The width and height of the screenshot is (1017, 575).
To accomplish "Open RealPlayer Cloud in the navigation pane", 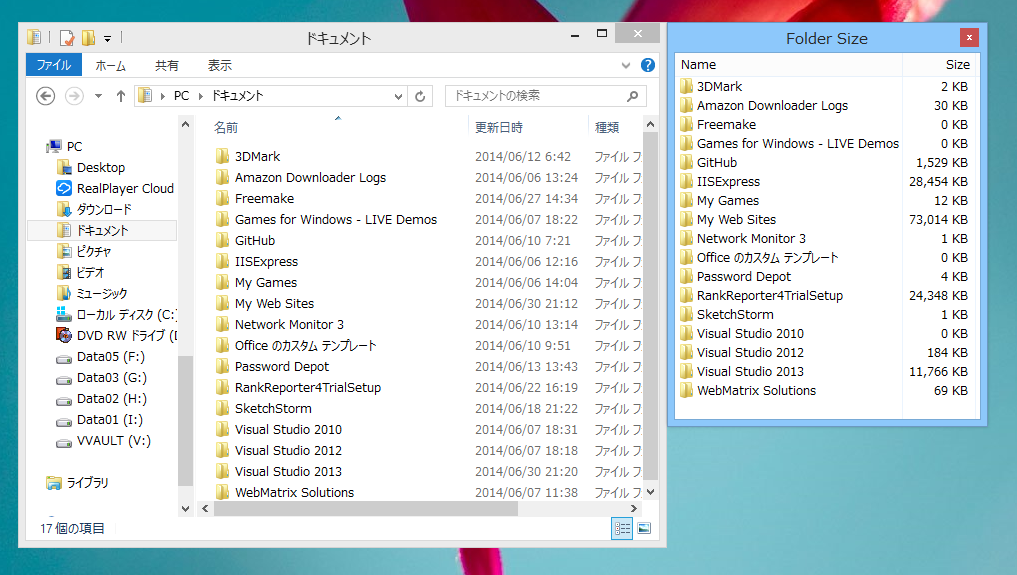I will pos(124,188).
